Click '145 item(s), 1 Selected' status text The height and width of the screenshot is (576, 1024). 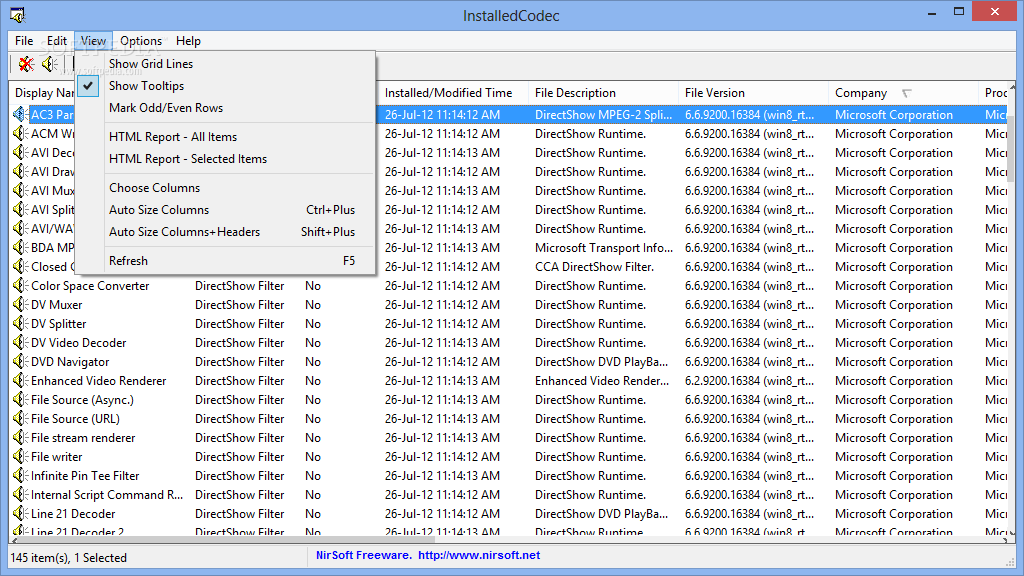point(69,558)
